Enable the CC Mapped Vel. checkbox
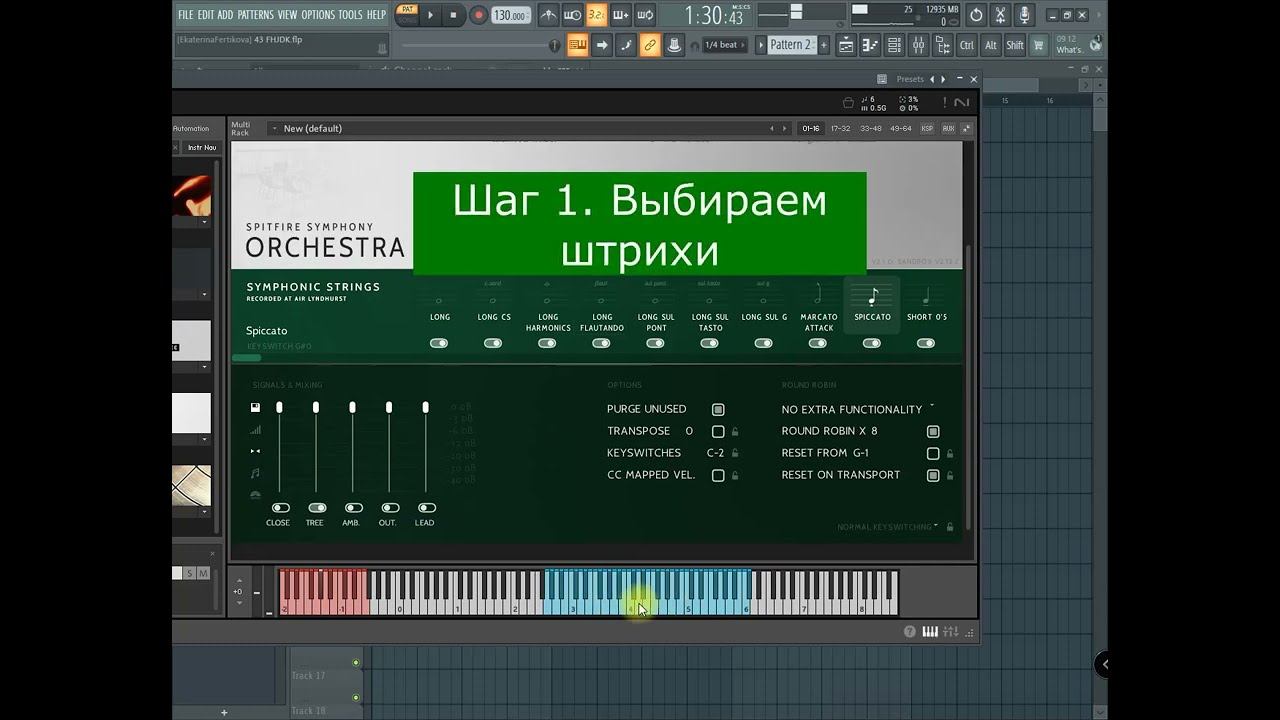This screenshot has height=720, width=1280. click(718, 475)
